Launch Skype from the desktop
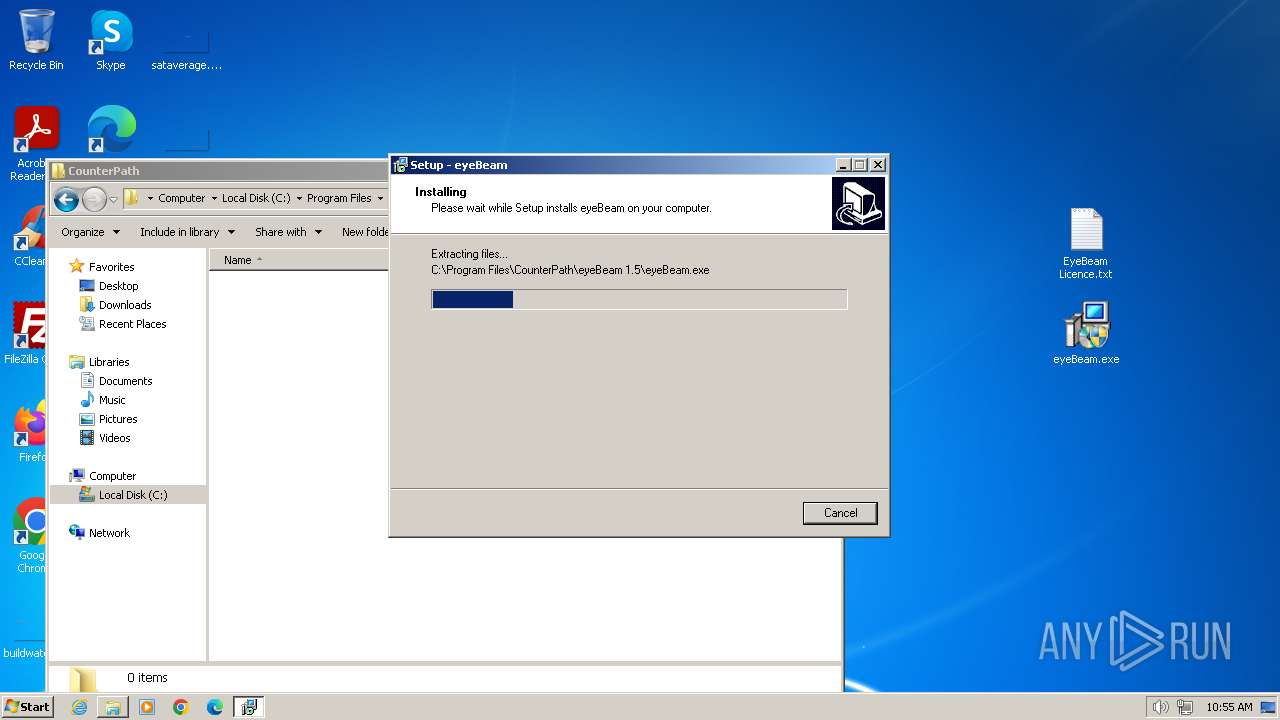The width and height of the screenshot is (1280, 720). click(x=111, y=40)
